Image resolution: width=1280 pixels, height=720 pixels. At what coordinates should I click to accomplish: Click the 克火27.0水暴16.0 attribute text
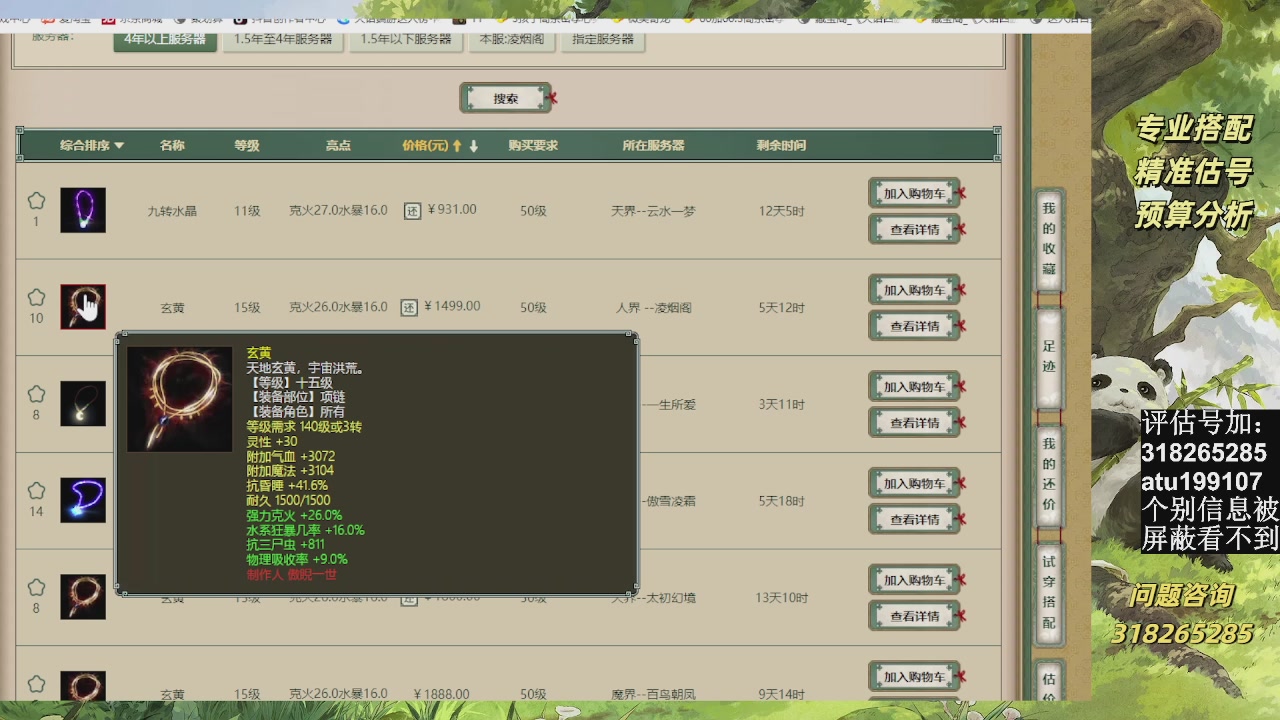338,210
